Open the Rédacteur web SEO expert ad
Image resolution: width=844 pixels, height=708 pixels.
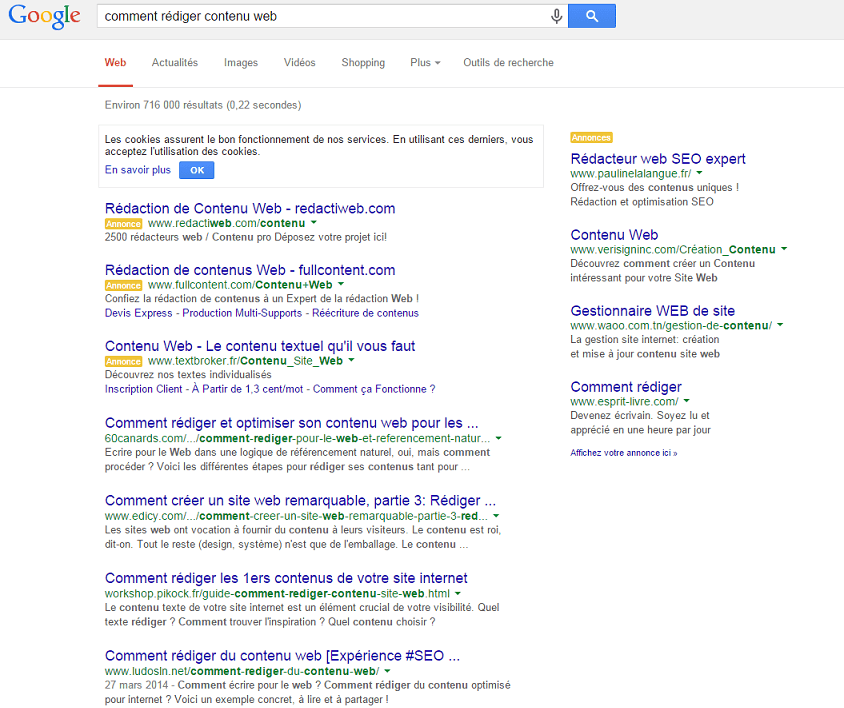click(658, 159)
